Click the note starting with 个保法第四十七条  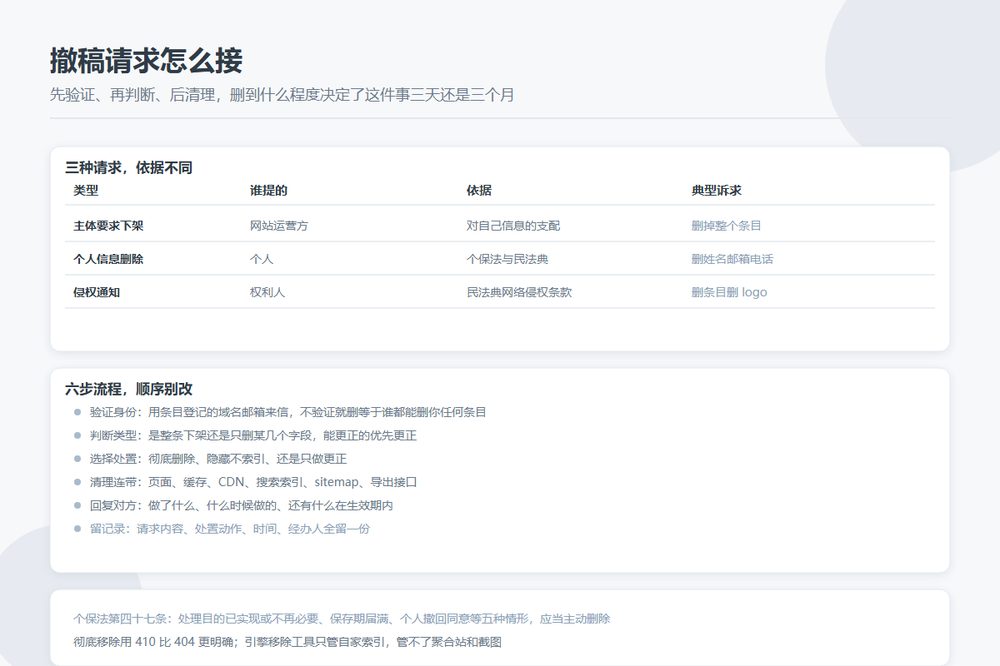[x=342, y=619]
